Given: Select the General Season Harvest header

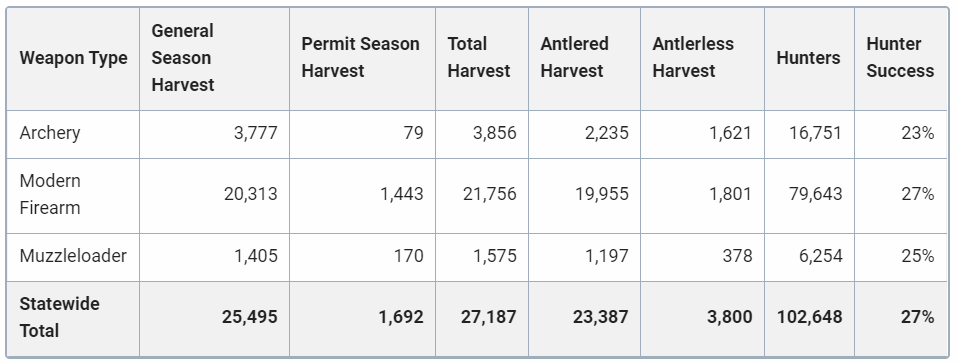Looking at the screenshot, I should click(x=183, y=58).
